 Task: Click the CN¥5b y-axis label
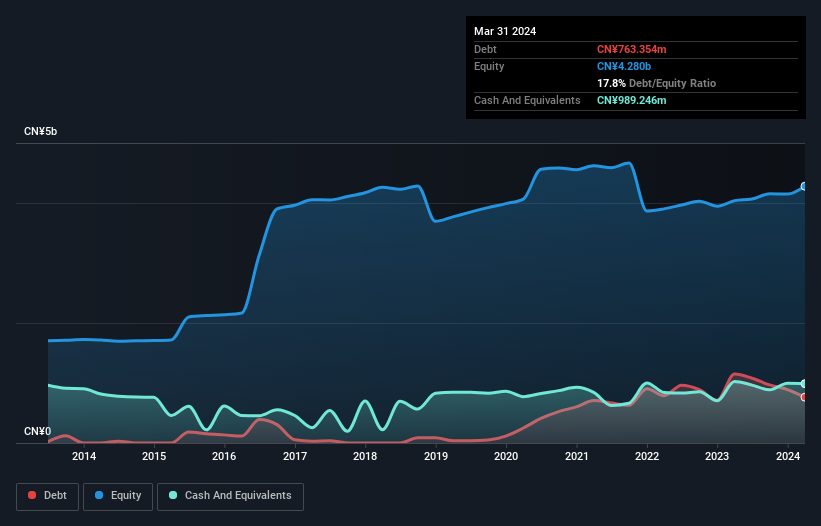point(41,132)
